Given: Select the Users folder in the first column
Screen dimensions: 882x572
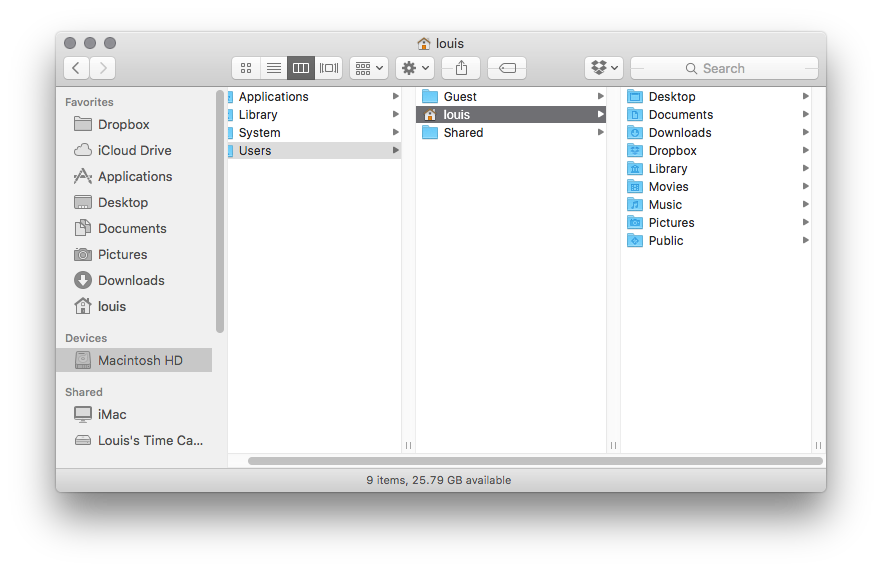Looking at the screenshot, I should point(314,151).
